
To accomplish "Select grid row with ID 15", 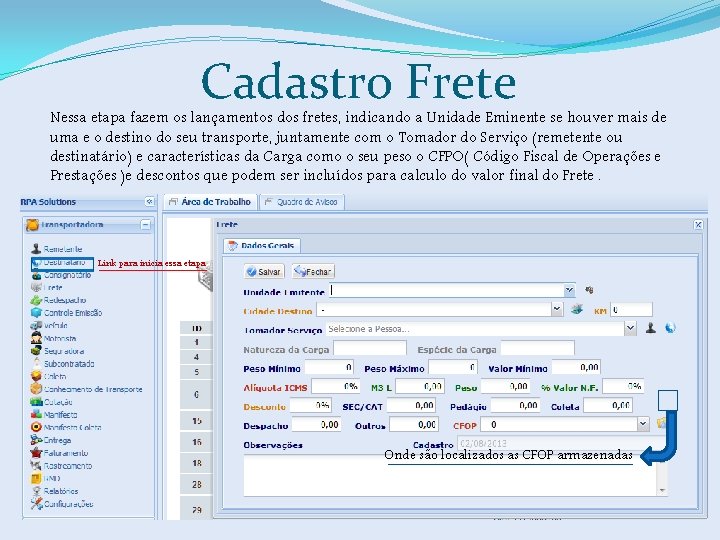I will pos(197,421).
